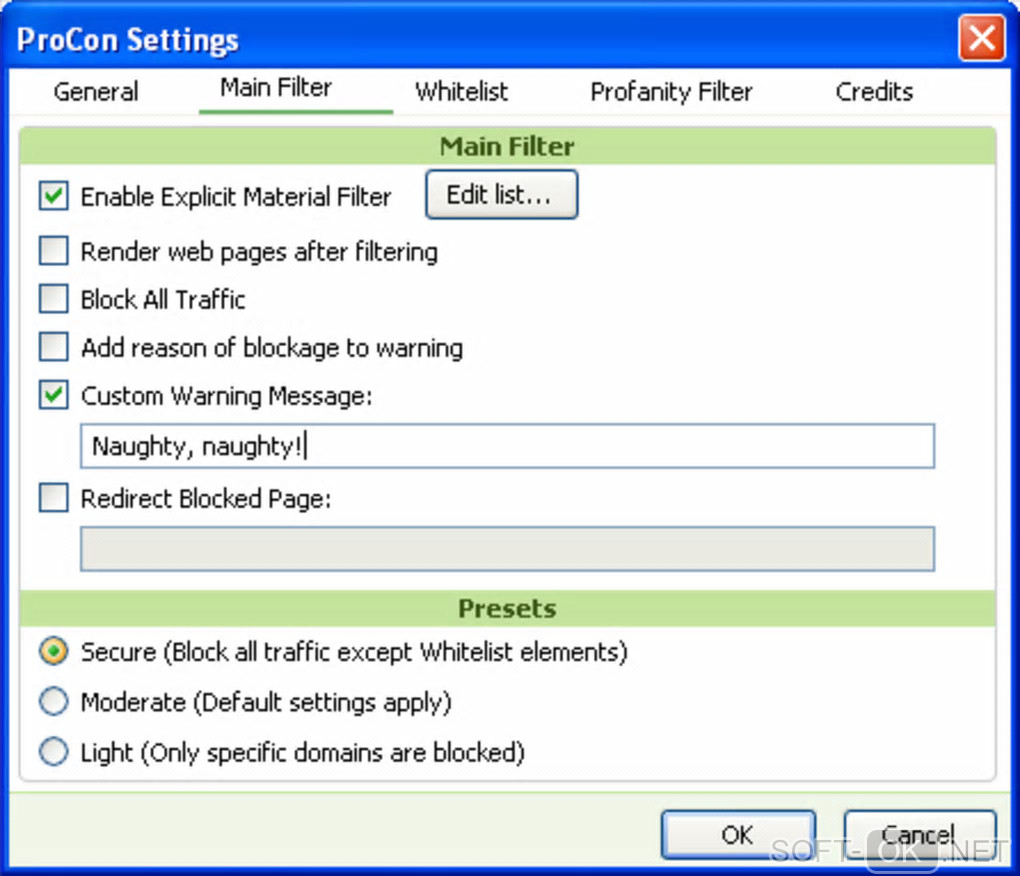Disable the Explicit Material Filter checkbox
The image size is (1020, 876).
point(53,196)
